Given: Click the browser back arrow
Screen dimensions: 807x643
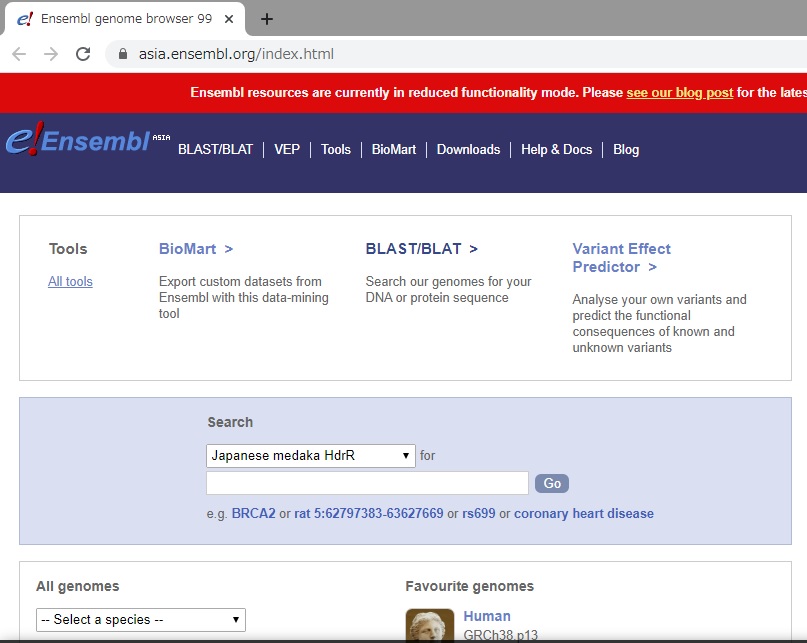Looking at the screenshot, I should click(20, 54).
